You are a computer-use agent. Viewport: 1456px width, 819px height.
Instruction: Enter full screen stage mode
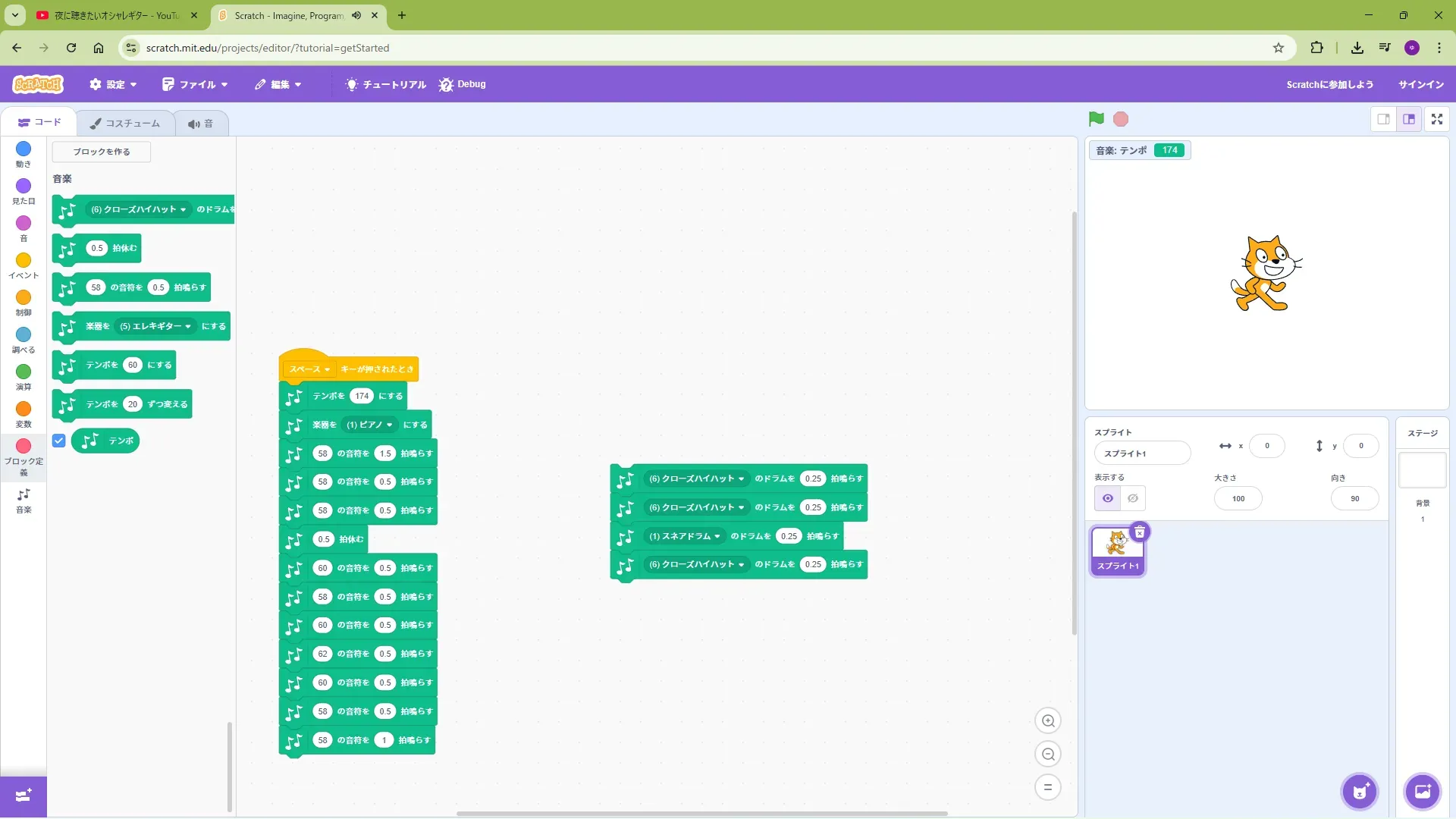pyautogui.click(x=1436, y=119)
